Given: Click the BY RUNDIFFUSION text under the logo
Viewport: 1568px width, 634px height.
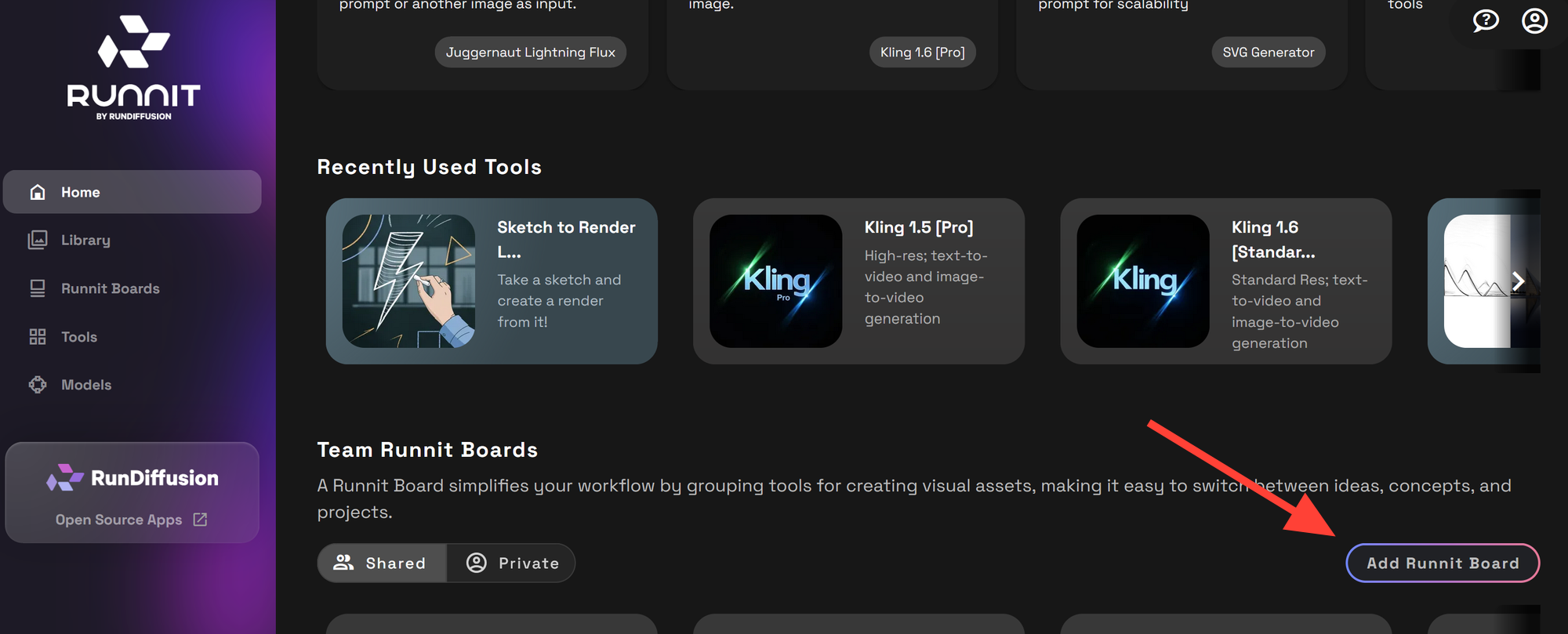Looking at the screenshot, I should point(133,116).
